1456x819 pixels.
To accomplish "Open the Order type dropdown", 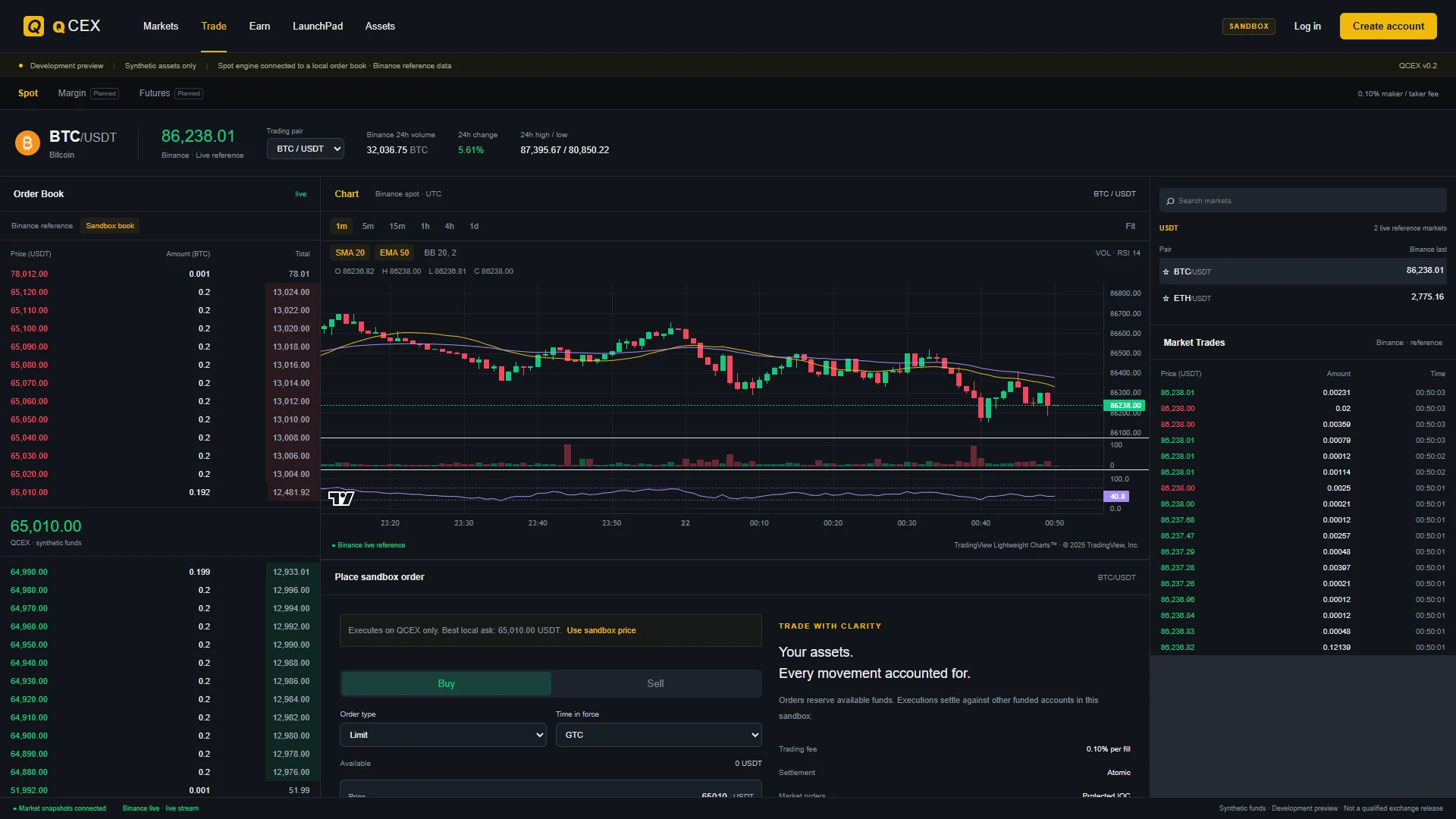I will [443, 735].
